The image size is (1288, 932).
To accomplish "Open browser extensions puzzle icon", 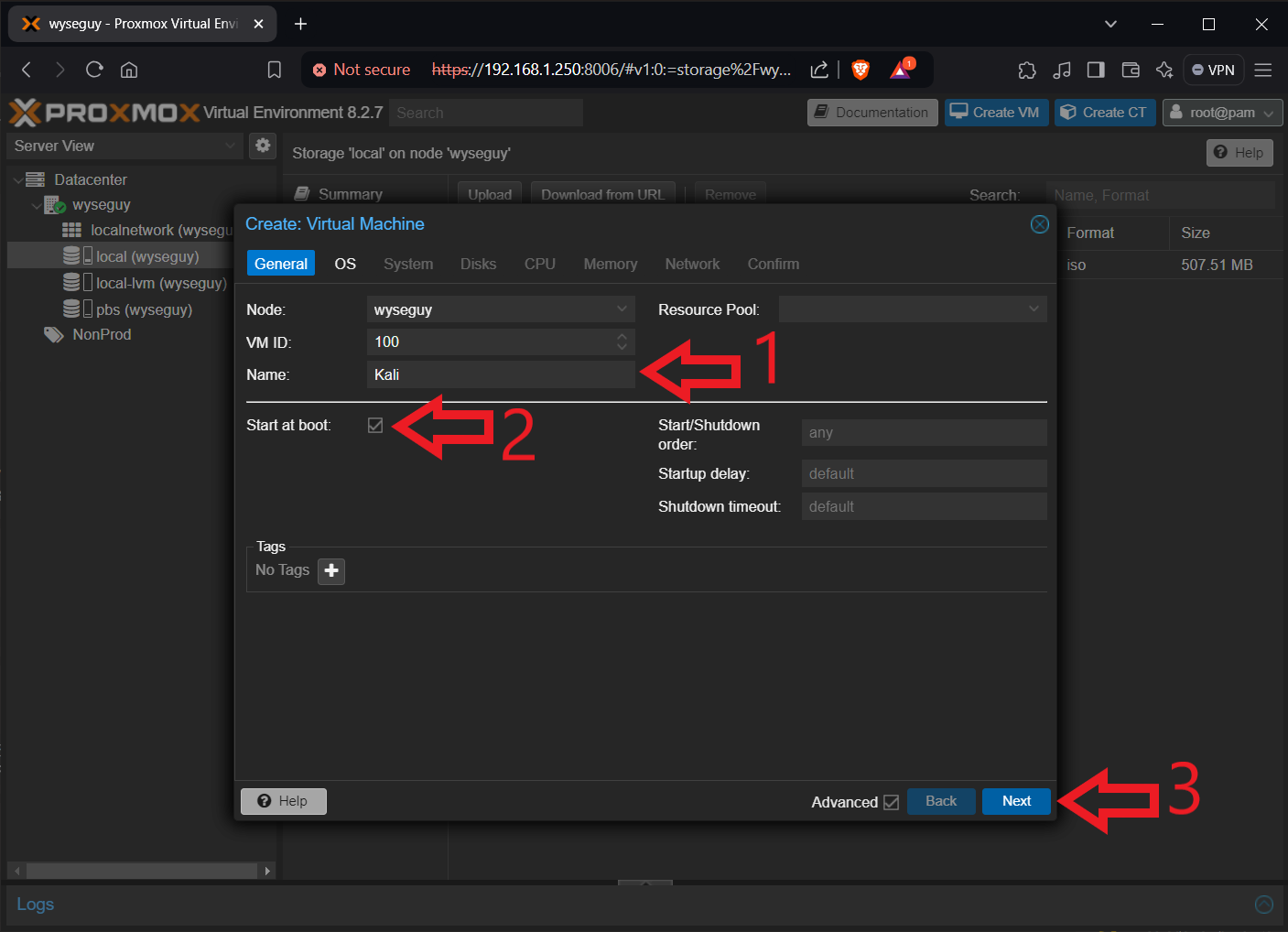I will (x=1027, y=70).
